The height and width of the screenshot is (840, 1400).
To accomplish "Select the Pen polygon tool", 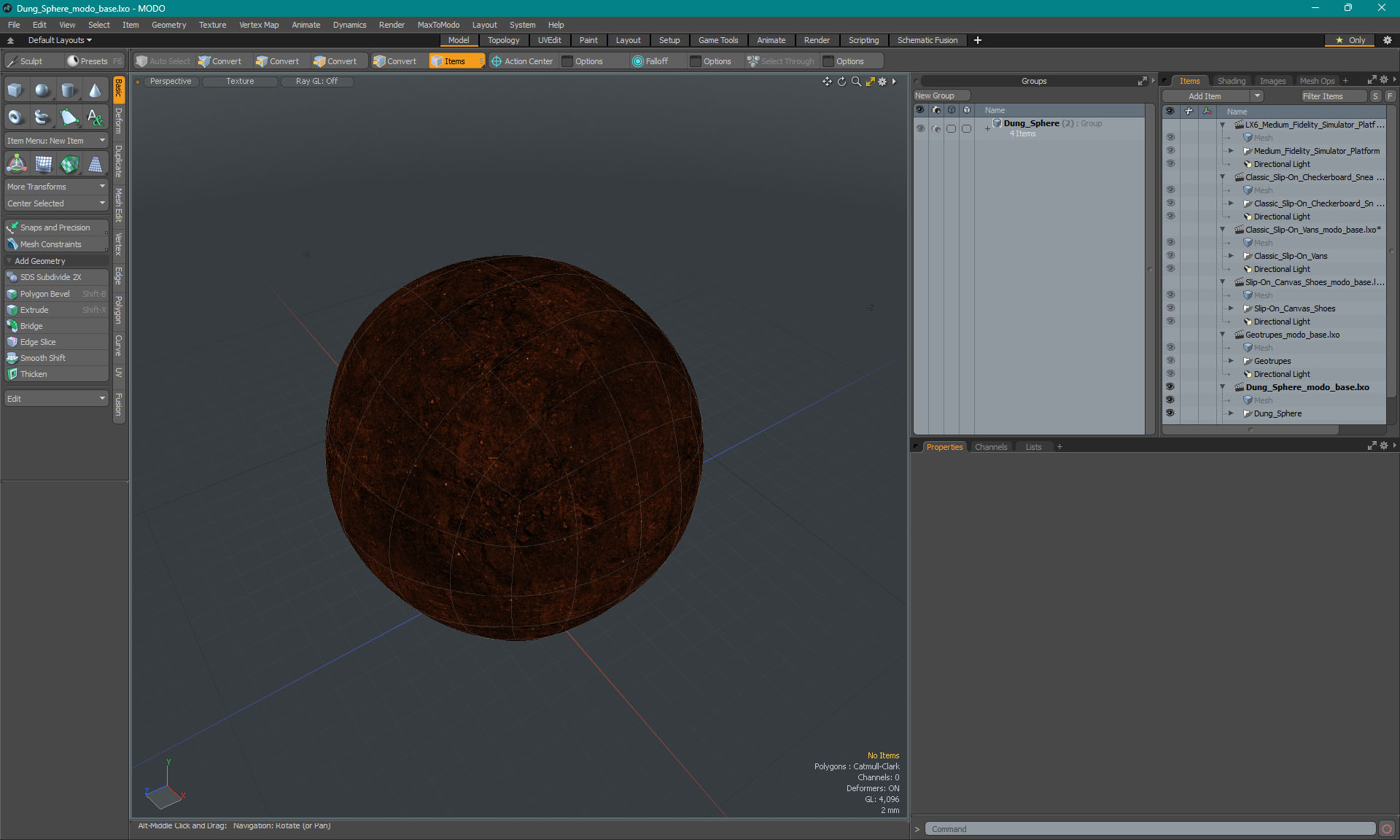I will [x=69, y=117].
